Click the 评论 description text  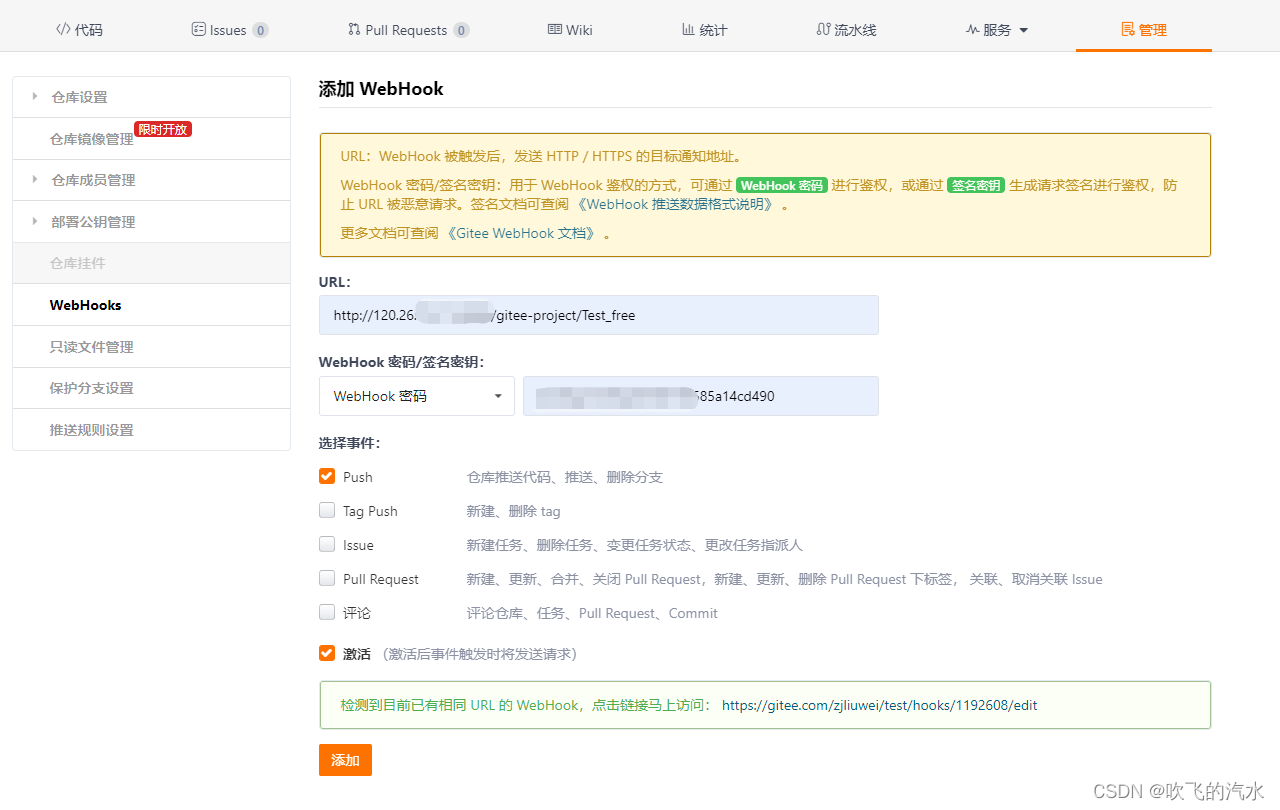[x=592, y=613]
